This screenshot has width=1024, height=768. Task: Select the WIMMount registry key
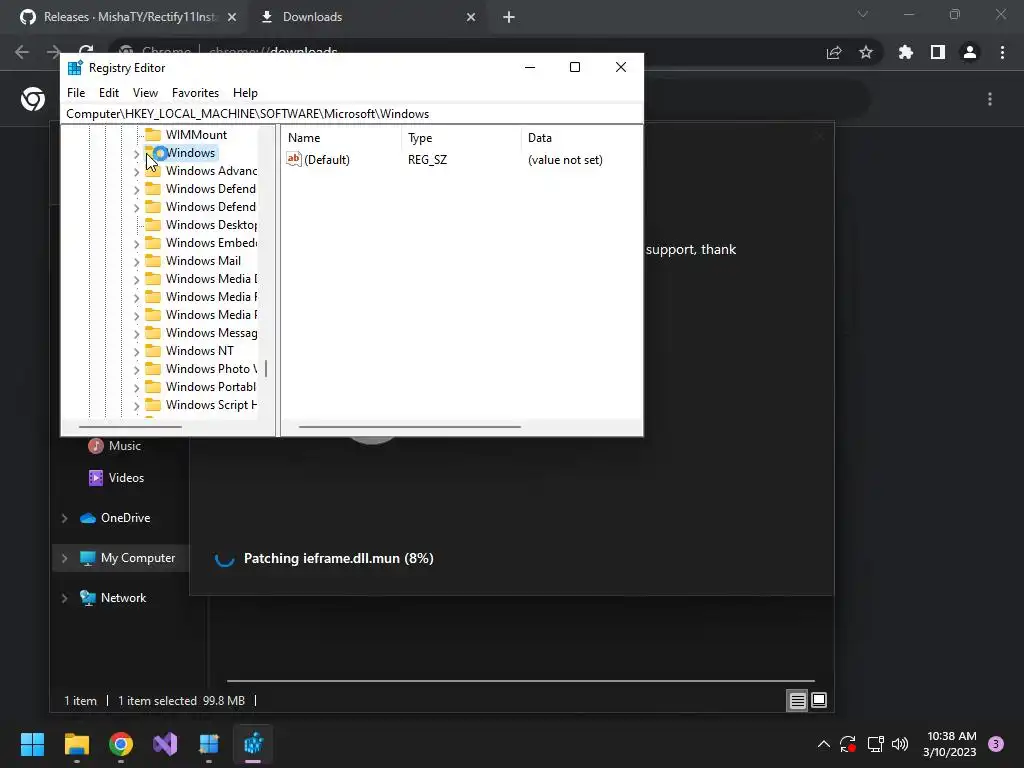(x=196, y=135)
